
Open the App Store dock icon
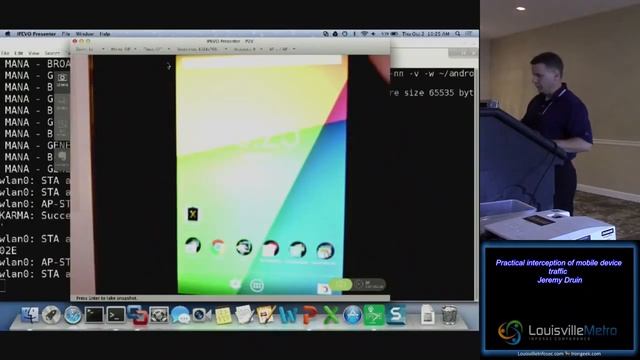(x=352, y=316)
